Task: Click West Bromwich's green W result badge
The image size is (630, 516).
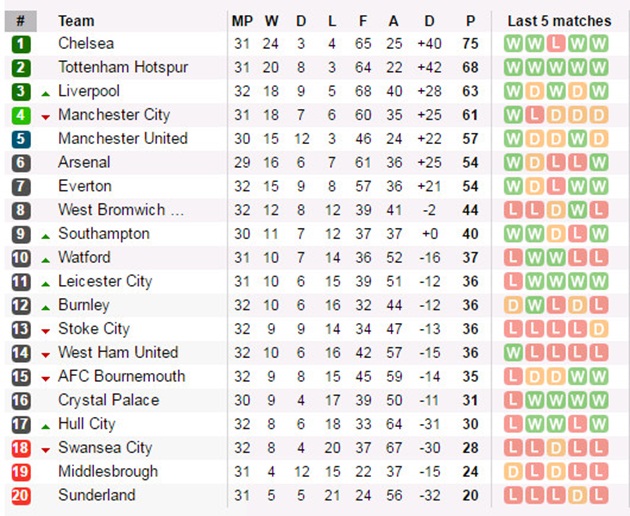Action: 577,210
